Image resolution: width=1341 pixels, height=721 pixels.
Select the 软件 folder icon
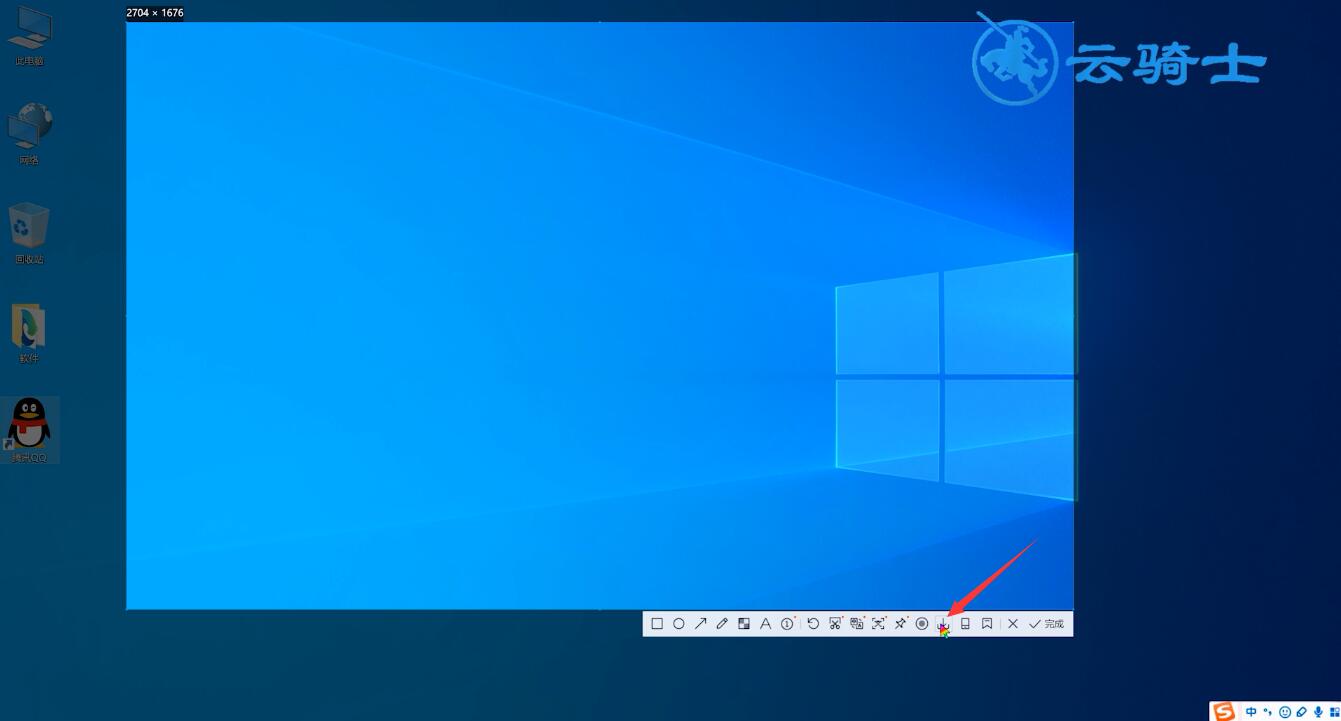point(29,333)
